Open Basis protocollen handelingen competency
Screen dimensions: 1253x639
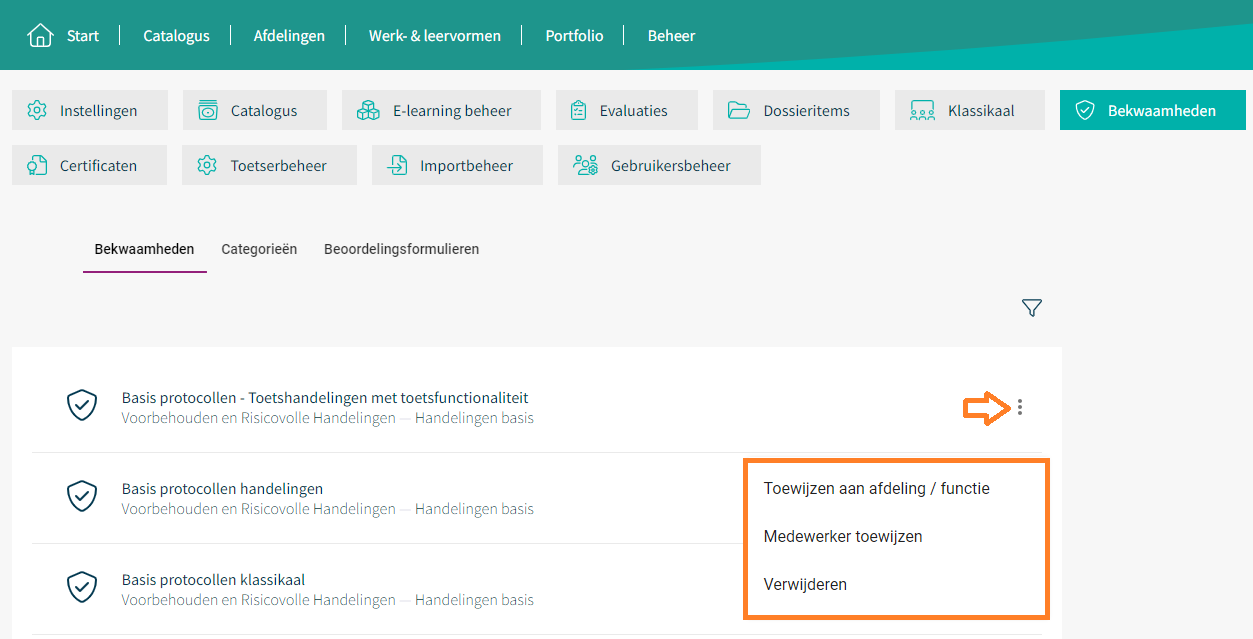coord(222,489)
